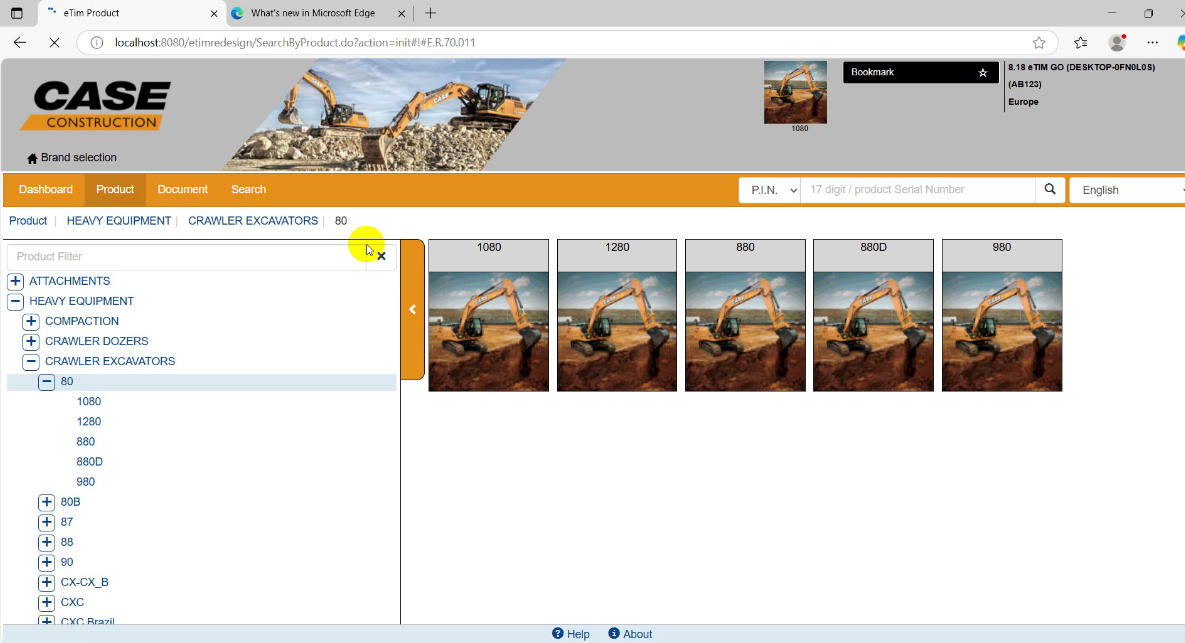The height and width of the screenshot is (643, 1185).
Task: Focus the Product Filter input field
Action: [187, 256]
